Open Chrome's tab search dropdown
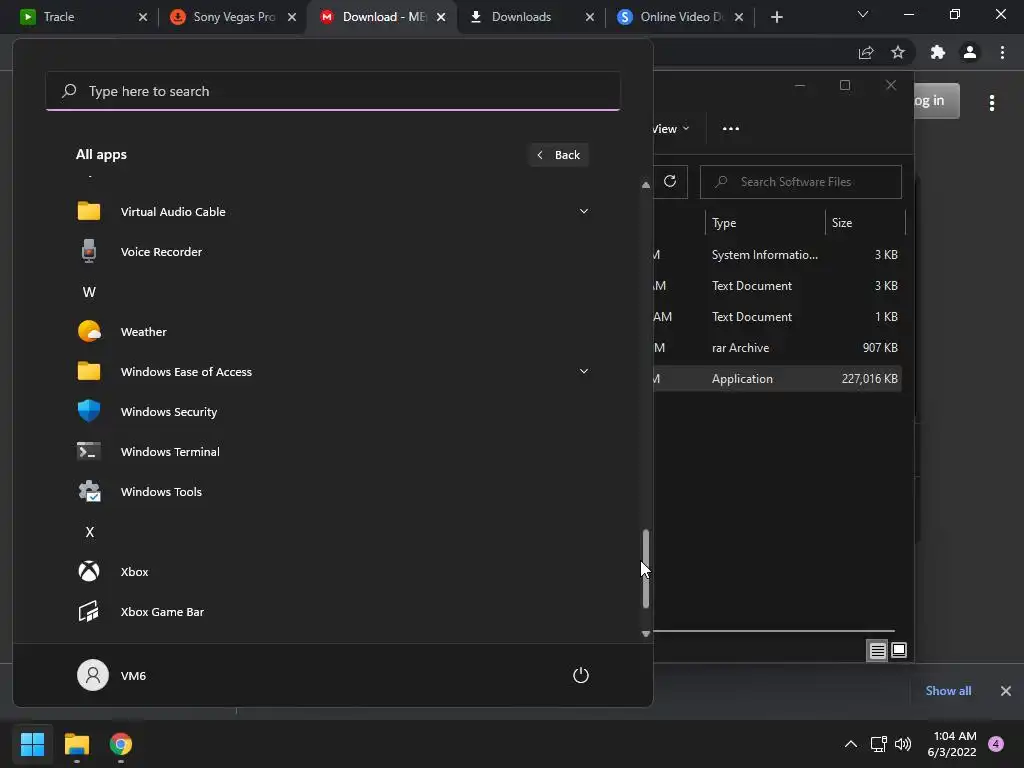Screen dimensions: 1024x768 tap(863, 14)
